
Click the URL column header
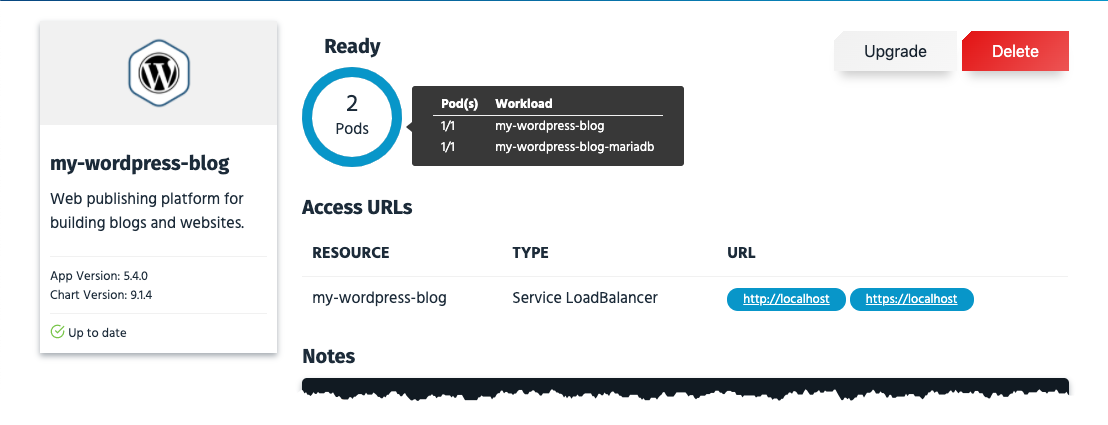(x=741, y=253)
